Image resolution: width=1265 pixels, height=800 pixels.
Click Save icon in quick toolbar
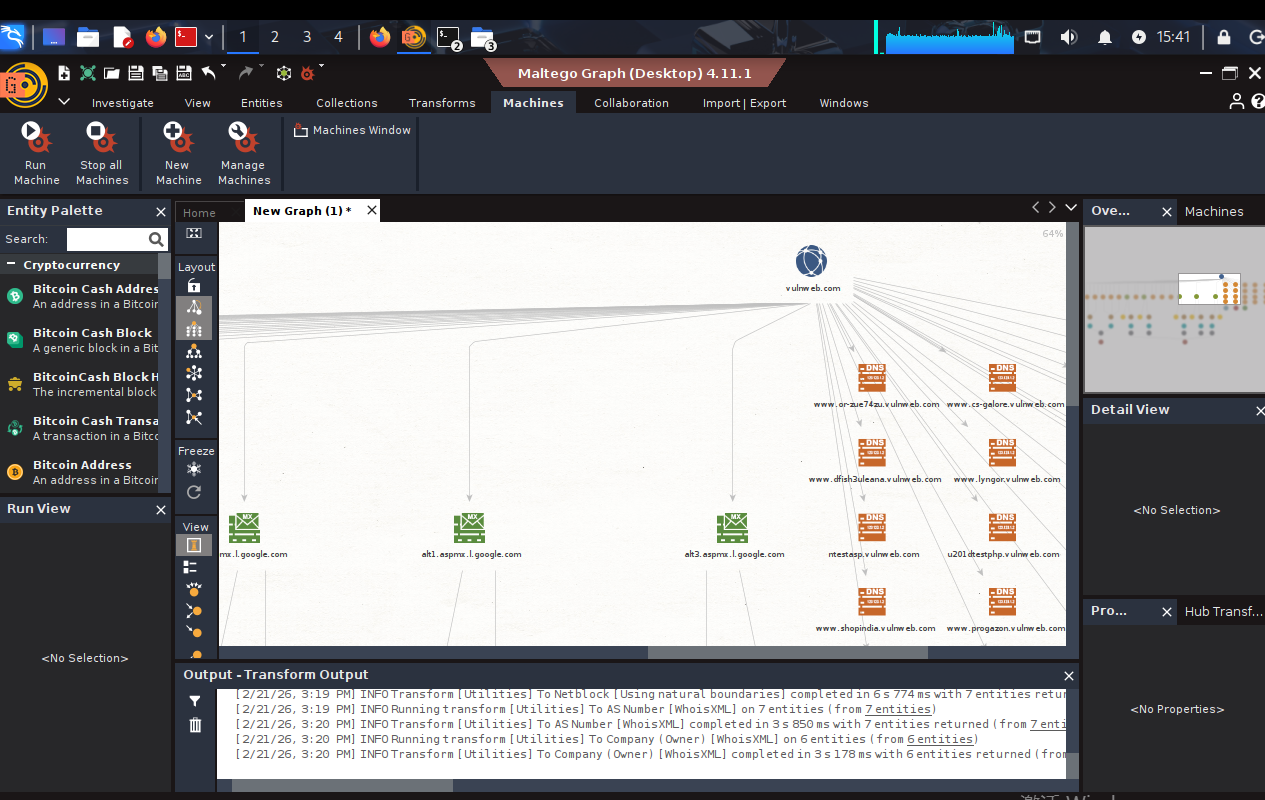135,73
